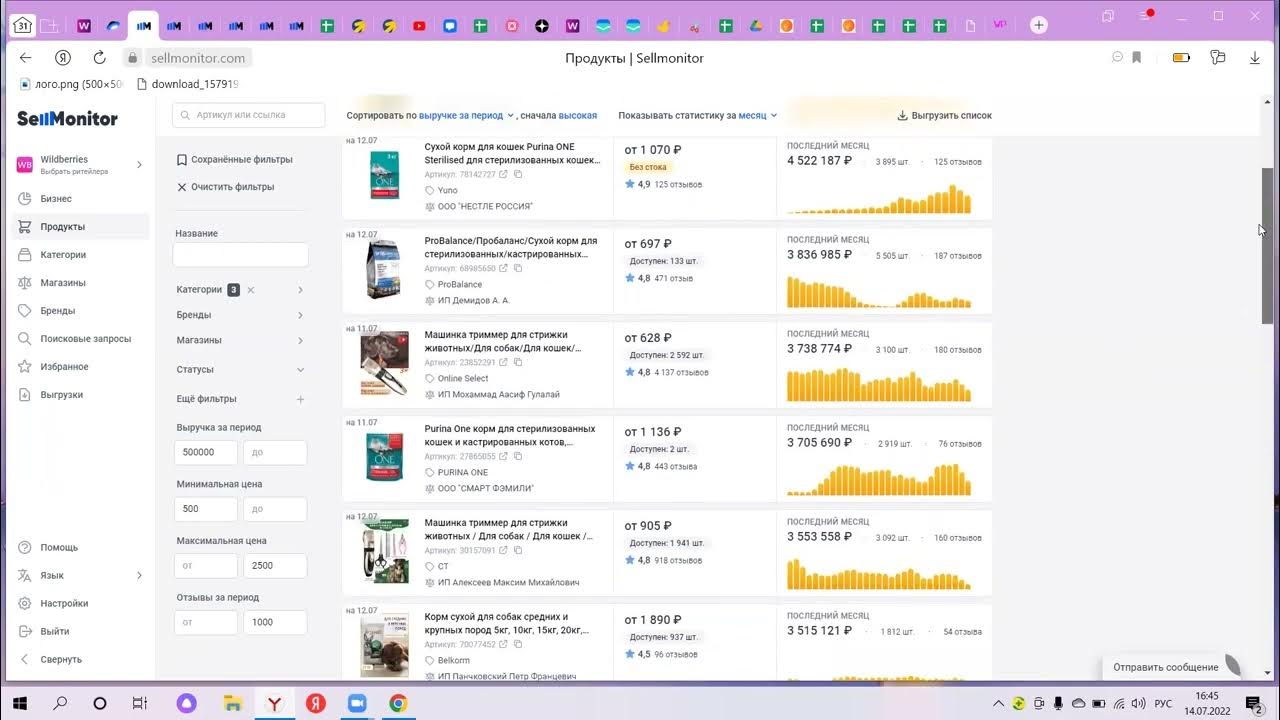Click the Name filter input field

point(241,255)
